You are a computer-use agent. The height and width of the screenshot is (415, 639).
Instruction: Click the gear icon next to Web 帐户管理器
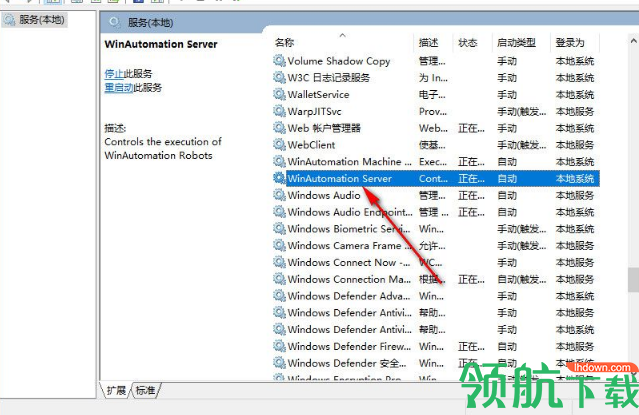[x=279, y=128]
